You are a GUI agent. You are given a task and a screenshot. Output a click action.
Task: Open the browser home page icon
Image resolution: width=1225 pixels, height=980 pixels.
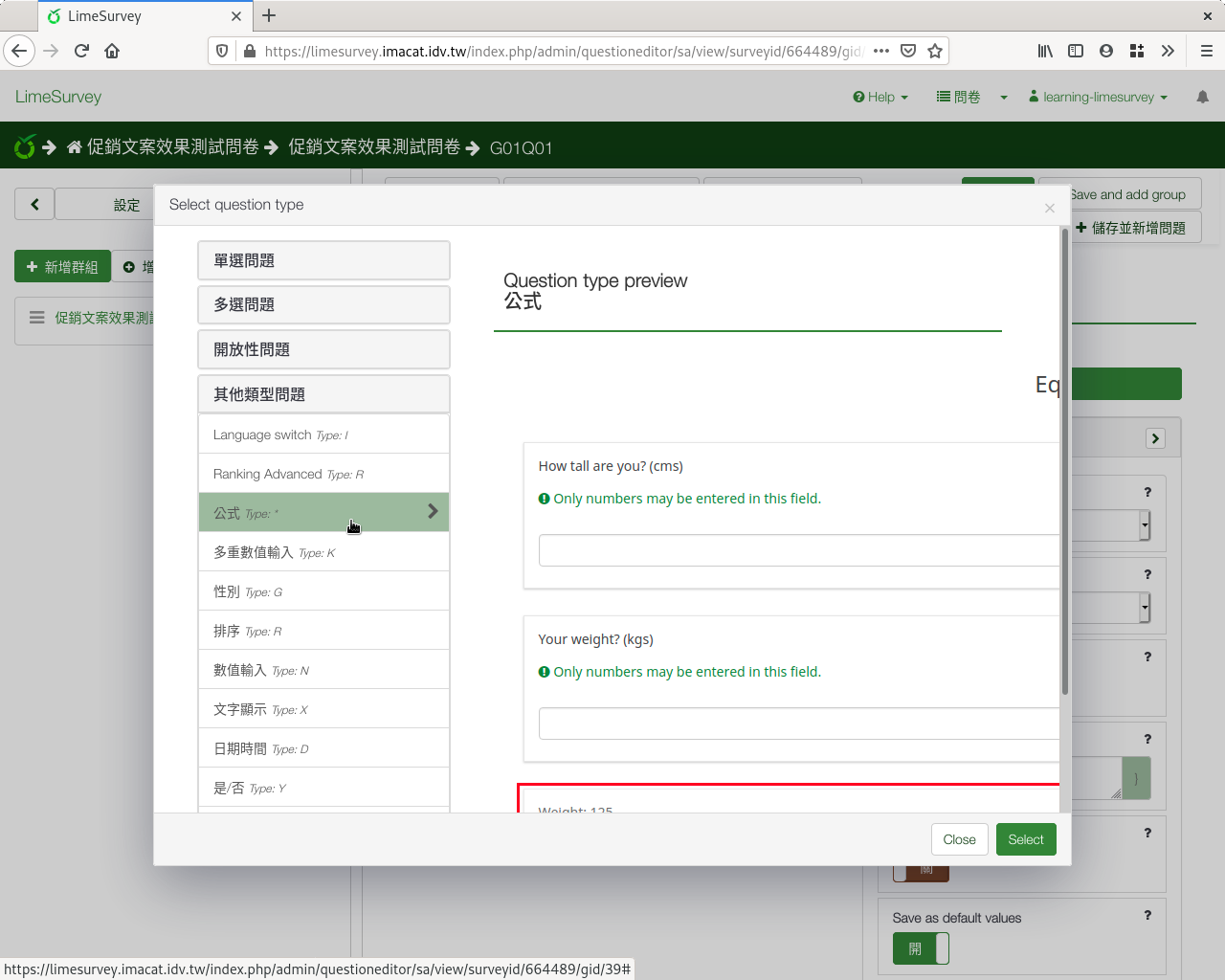pos(112,51)
